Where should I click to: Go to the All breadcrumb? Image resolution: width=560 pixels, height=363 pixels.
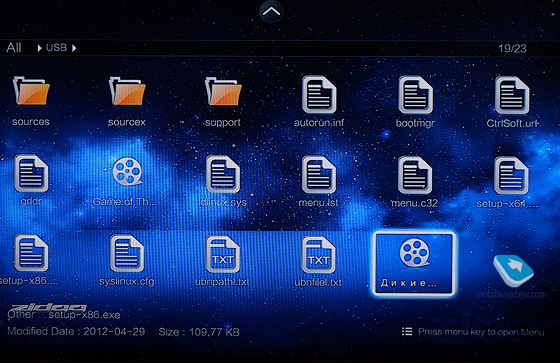pos(14,48)
